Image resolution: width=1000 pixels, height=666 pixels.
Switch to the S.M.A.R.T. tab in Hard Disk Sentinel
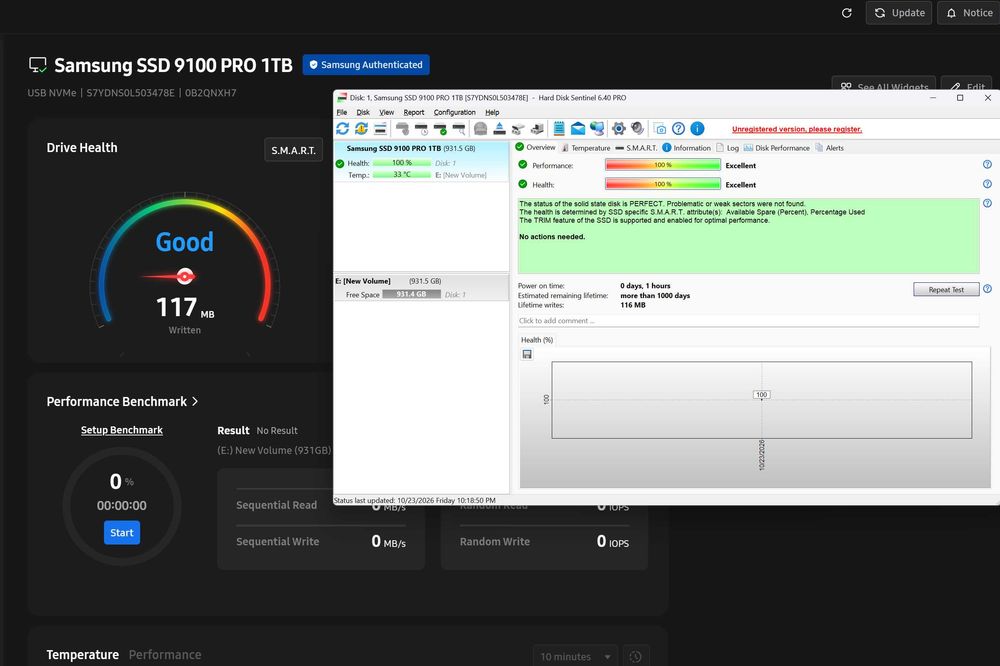(636, 148)
